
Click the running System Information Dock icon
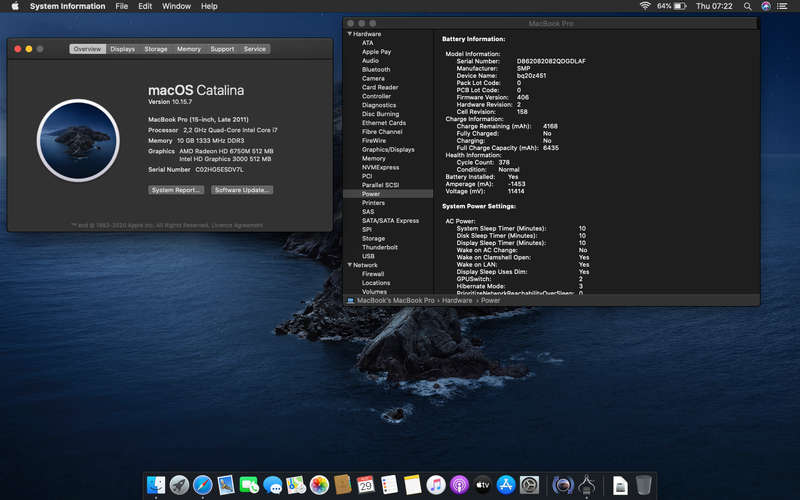(587, 485)
